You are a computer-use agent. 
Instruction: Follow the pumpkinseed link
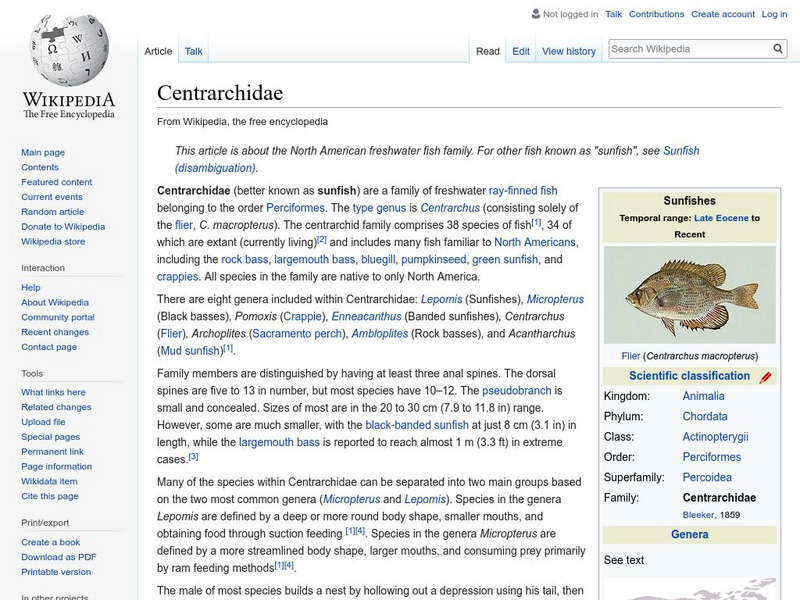[434, 260]
